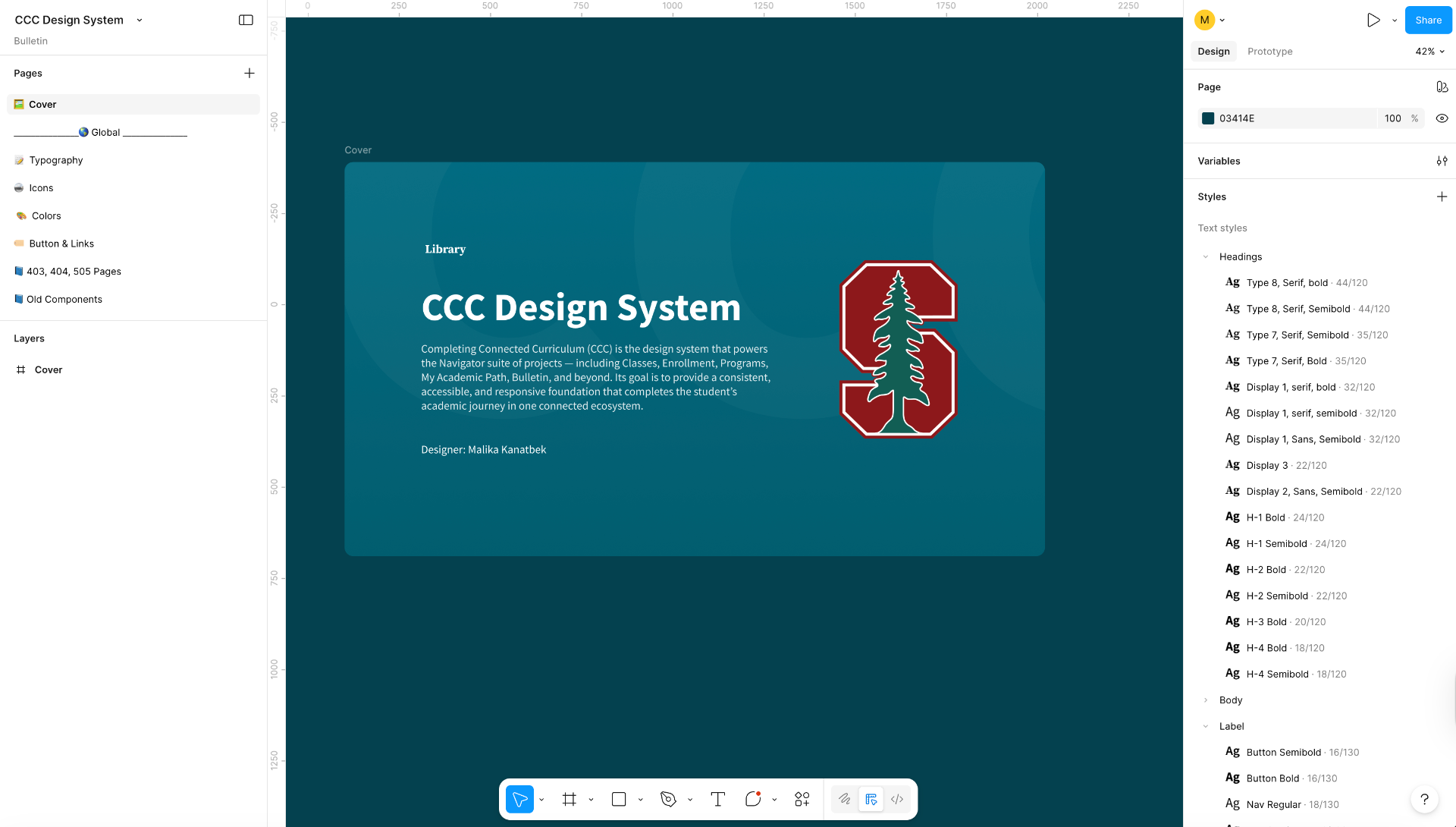Select the Text tool
Viewport: 1456px width, 827px height.
point(717,799)
